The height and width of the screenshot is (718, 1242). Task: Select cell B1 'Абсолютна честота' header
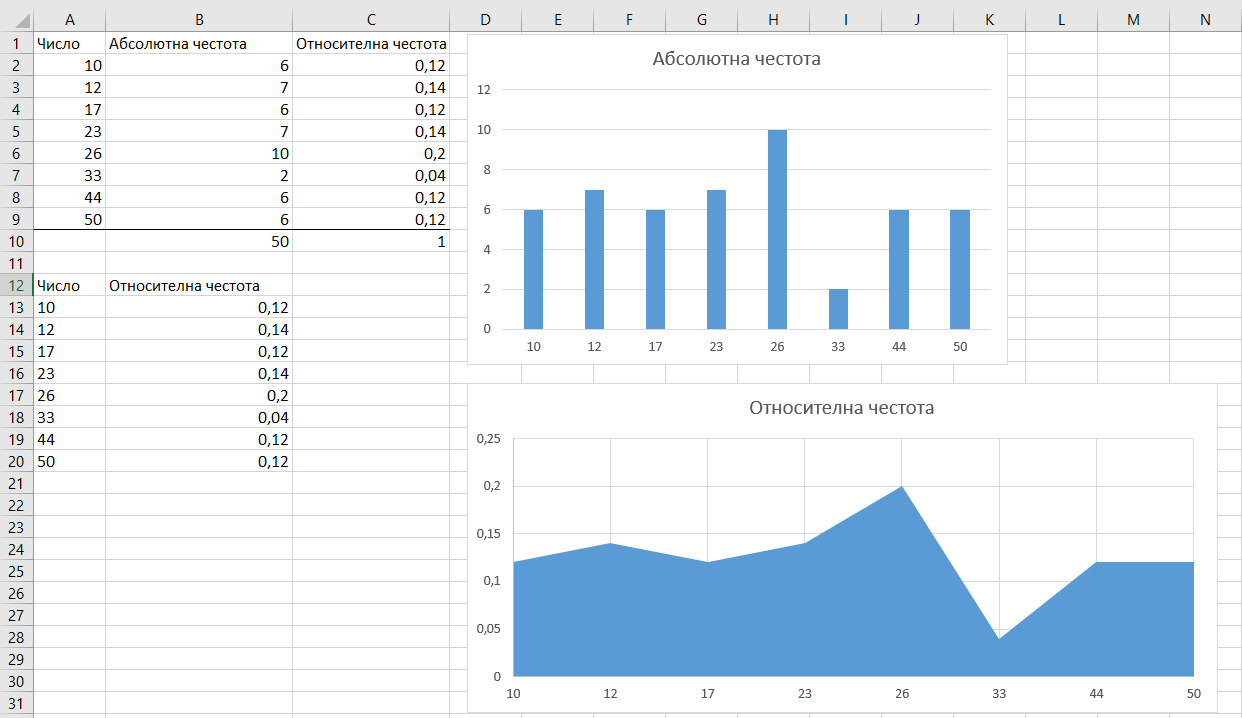(198, 43)
